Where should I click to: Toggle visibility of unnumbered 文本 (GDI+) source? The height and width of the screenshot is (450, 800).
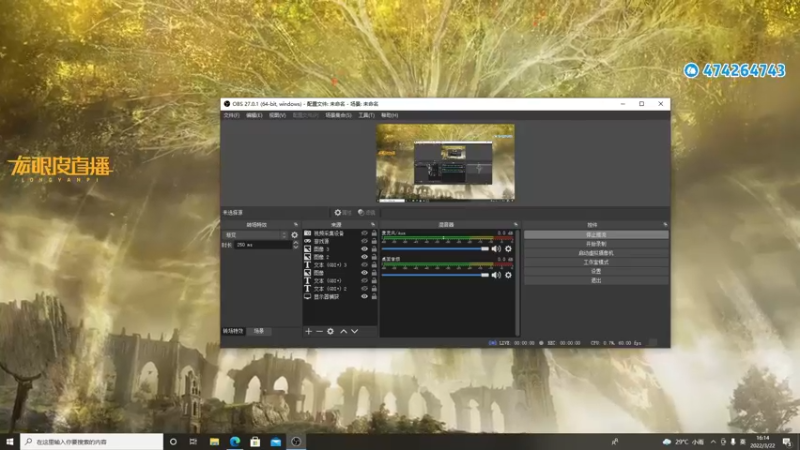tap(364, 281)
